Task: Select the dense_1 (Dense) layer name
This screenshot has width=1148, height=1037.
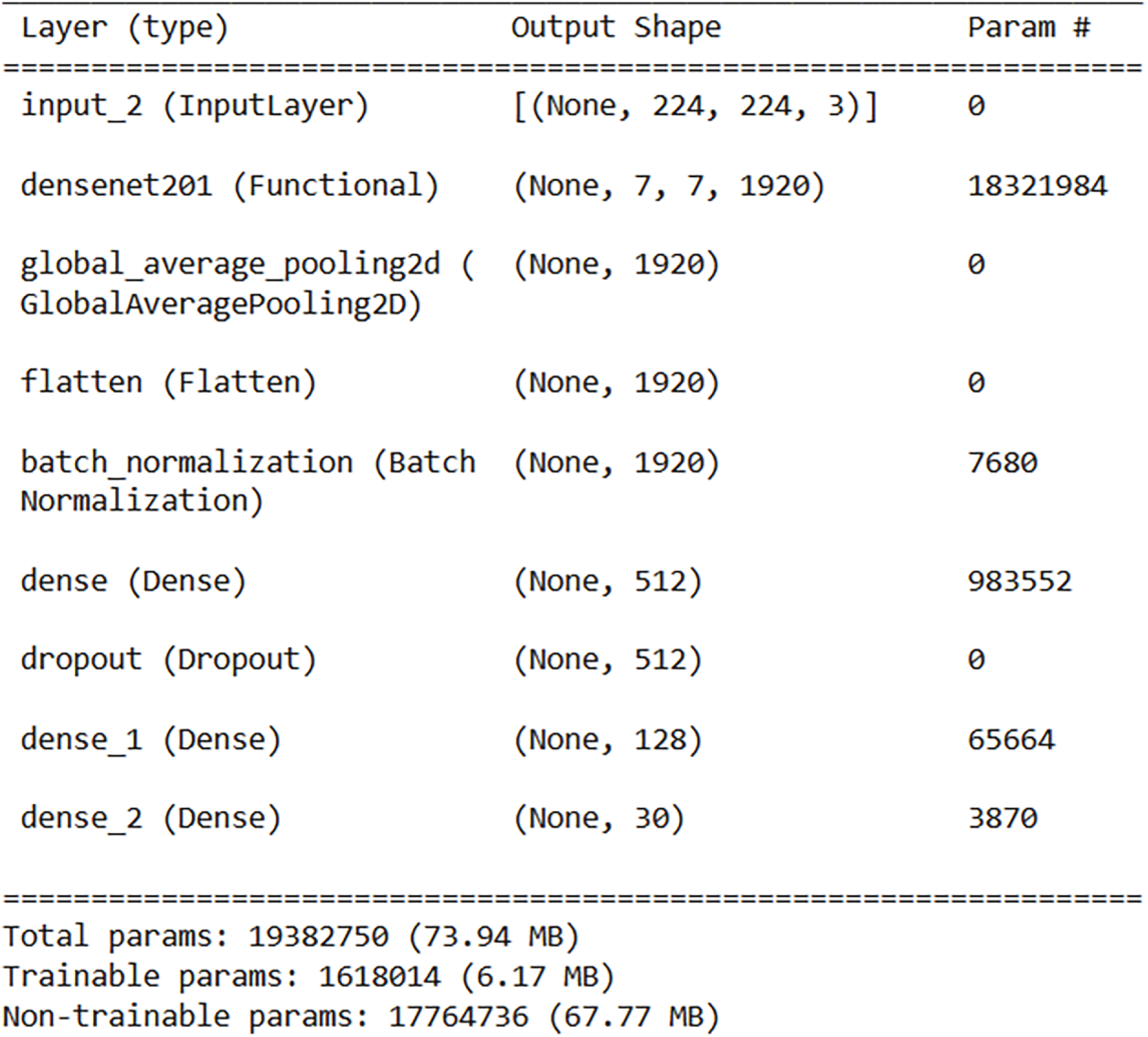Action: 151,739
